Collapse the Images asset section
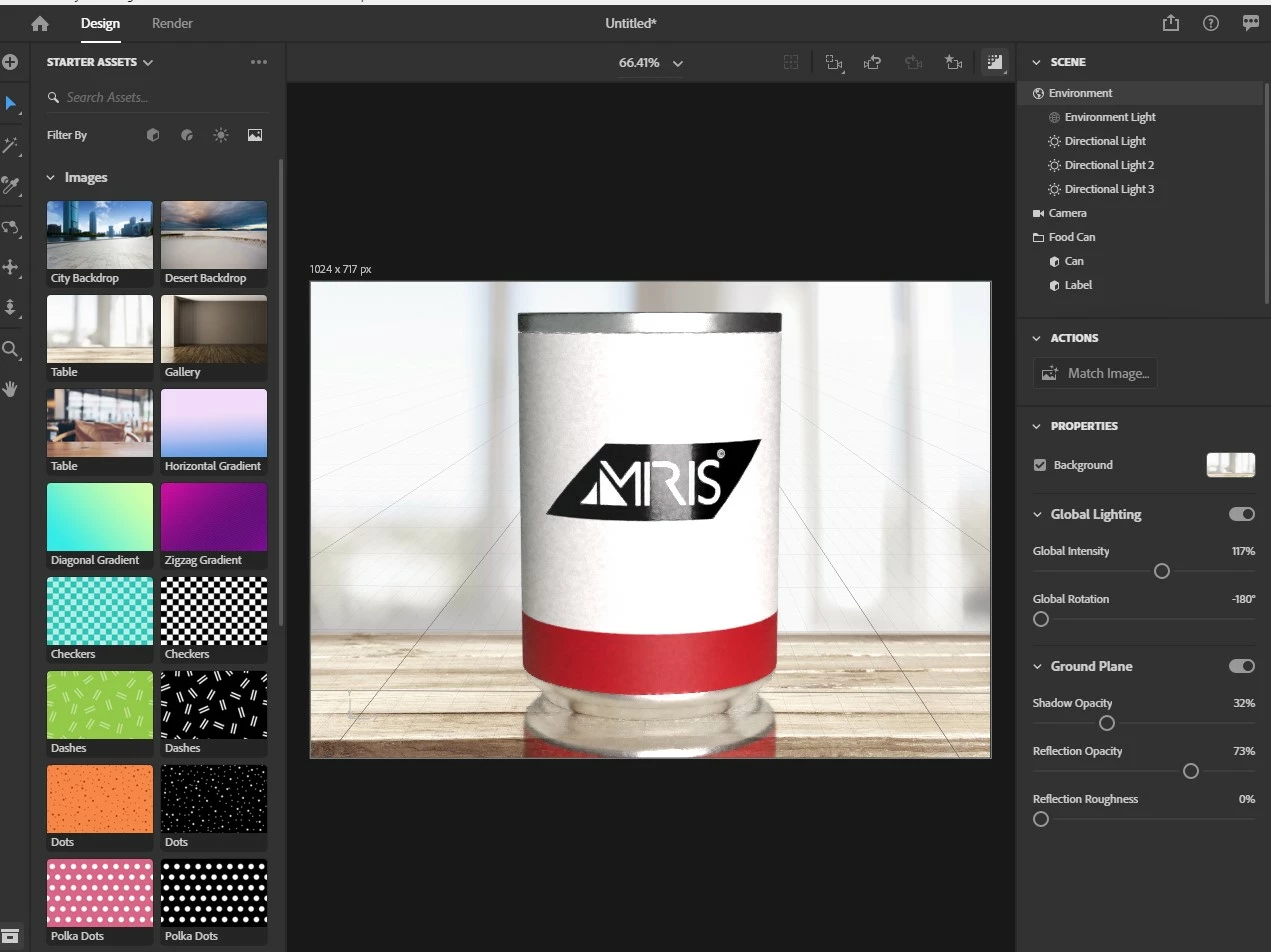The width and height of the screenshot is (1271, 952). [x=51, y=178]
